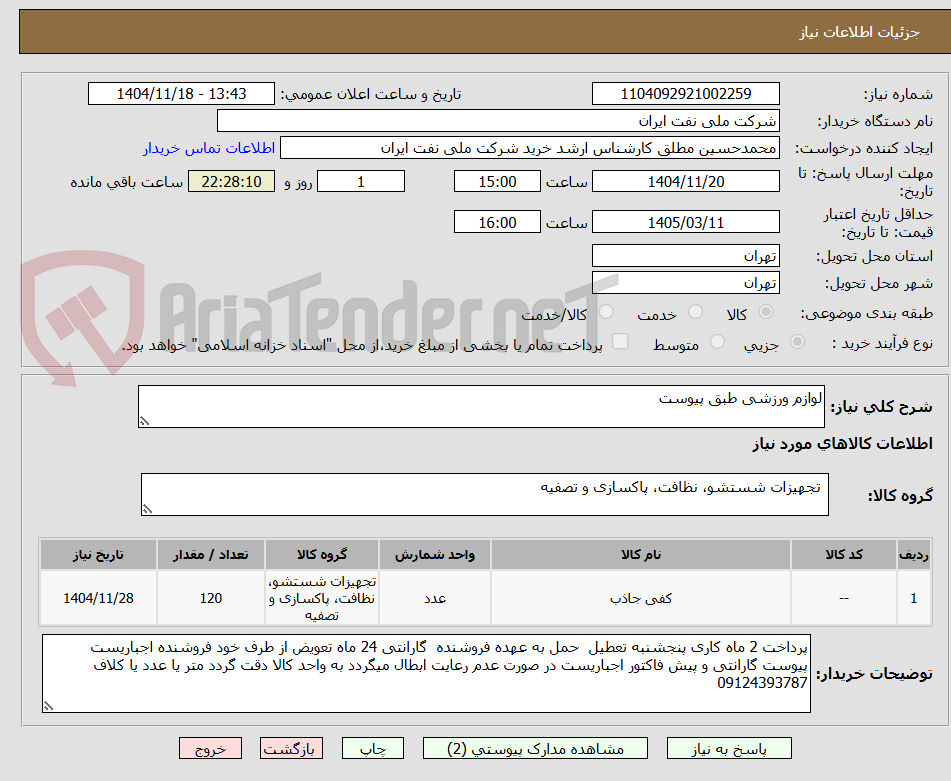
Task: Click the بازگشت back button
Action: (291, 748)
